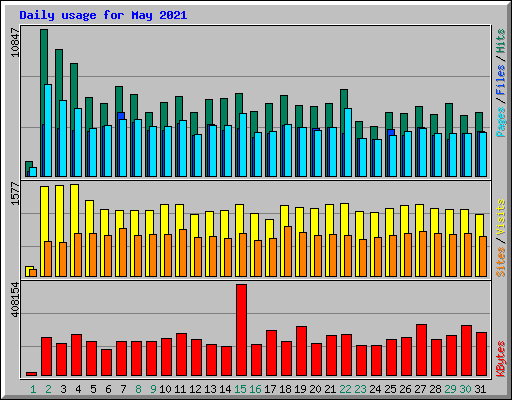Click day 11 on the x-axis

[180, 389]
